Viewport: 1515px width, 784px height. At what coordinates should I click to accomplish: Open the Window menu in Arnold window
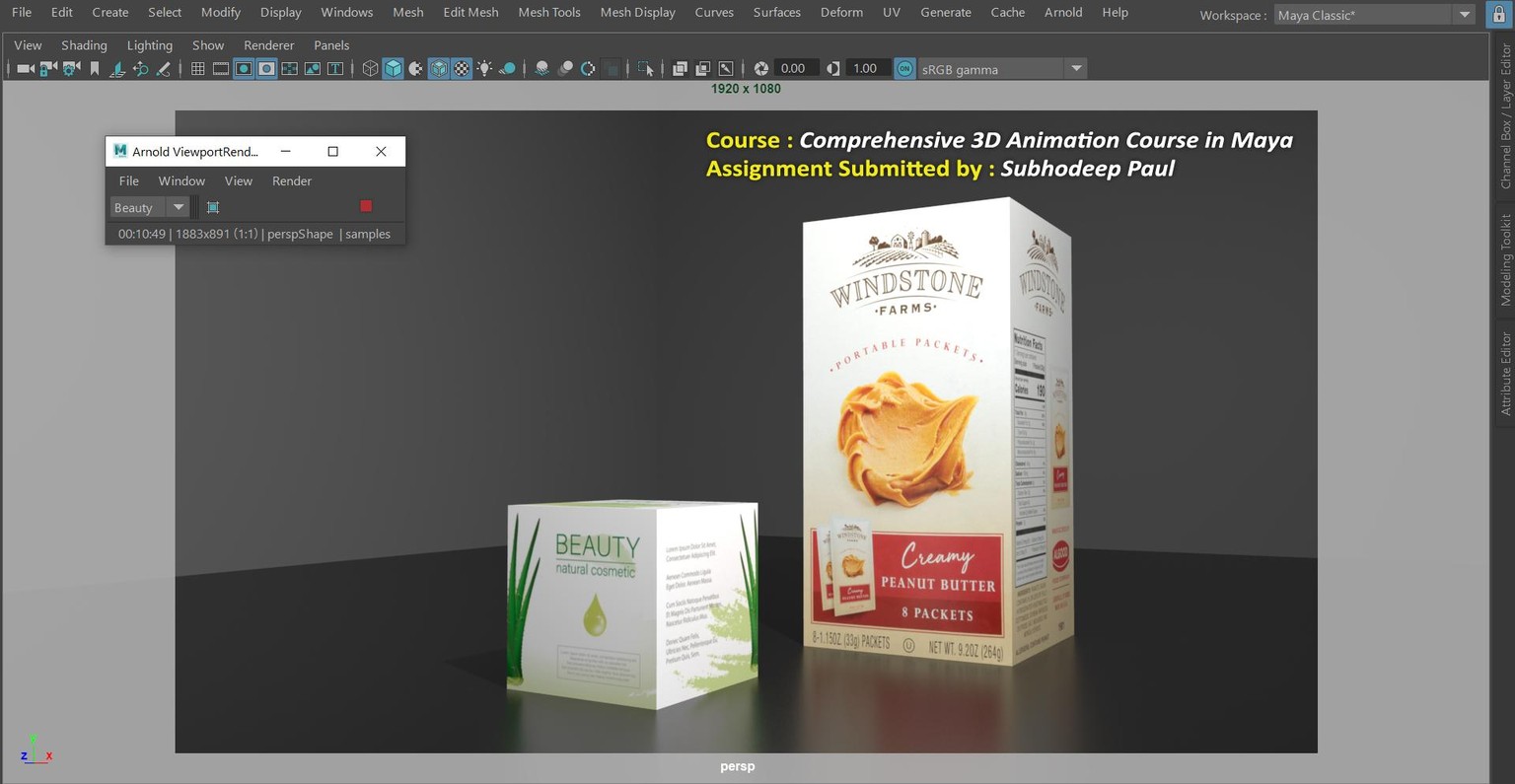tap(181, 180)
